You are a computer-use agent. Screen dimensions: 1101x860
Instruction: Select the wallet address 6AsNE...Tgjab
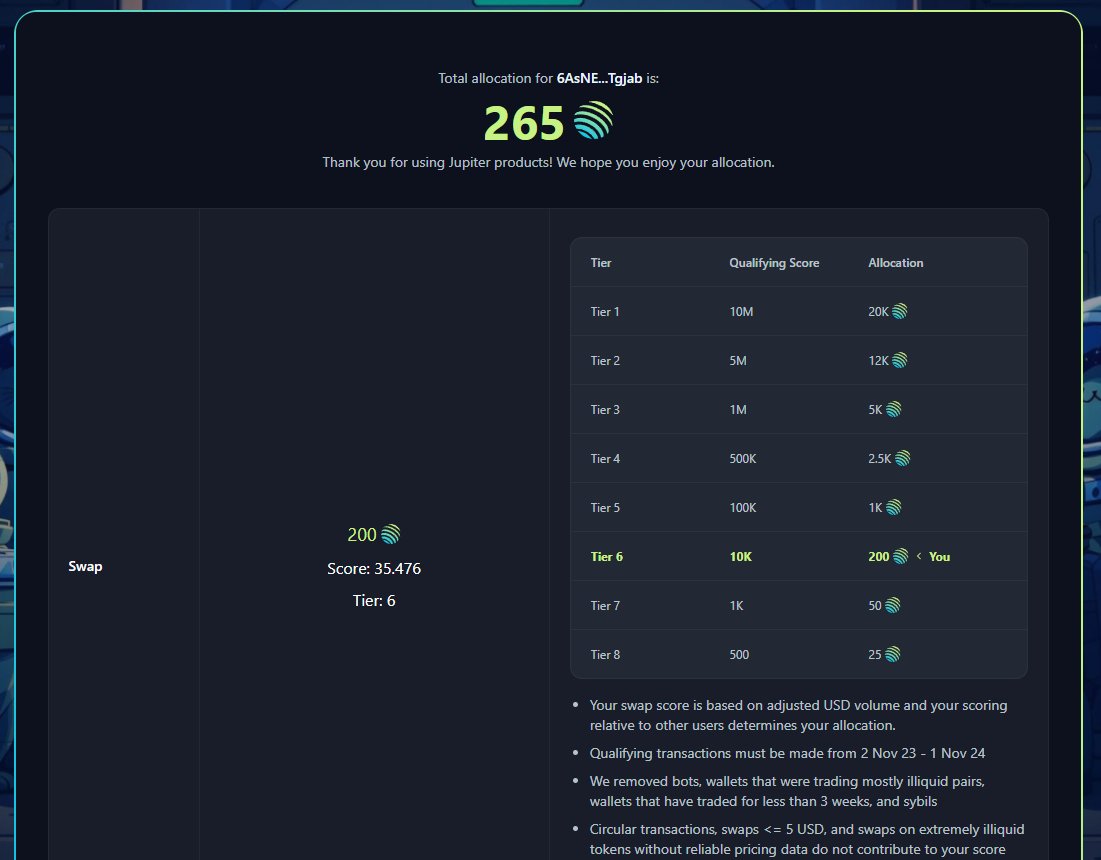(599, 79)
